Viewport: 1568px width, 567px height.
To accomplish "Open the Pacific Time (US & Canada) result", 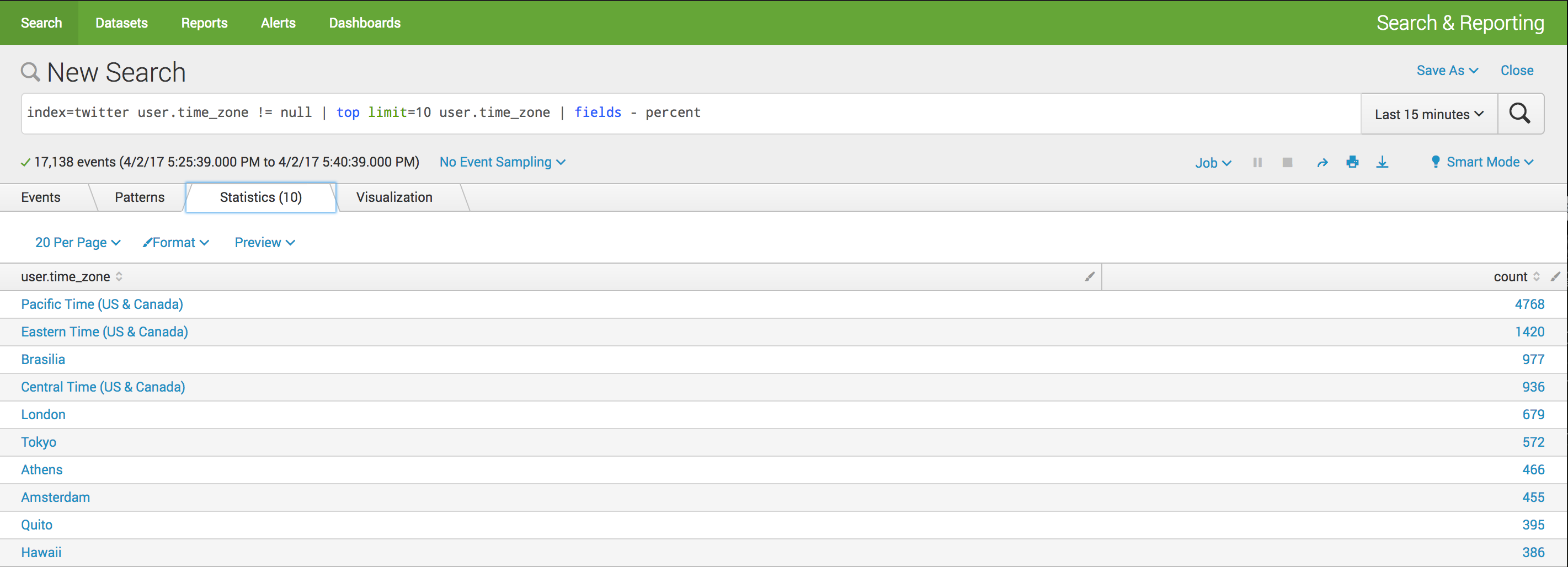I will (102, 304).
